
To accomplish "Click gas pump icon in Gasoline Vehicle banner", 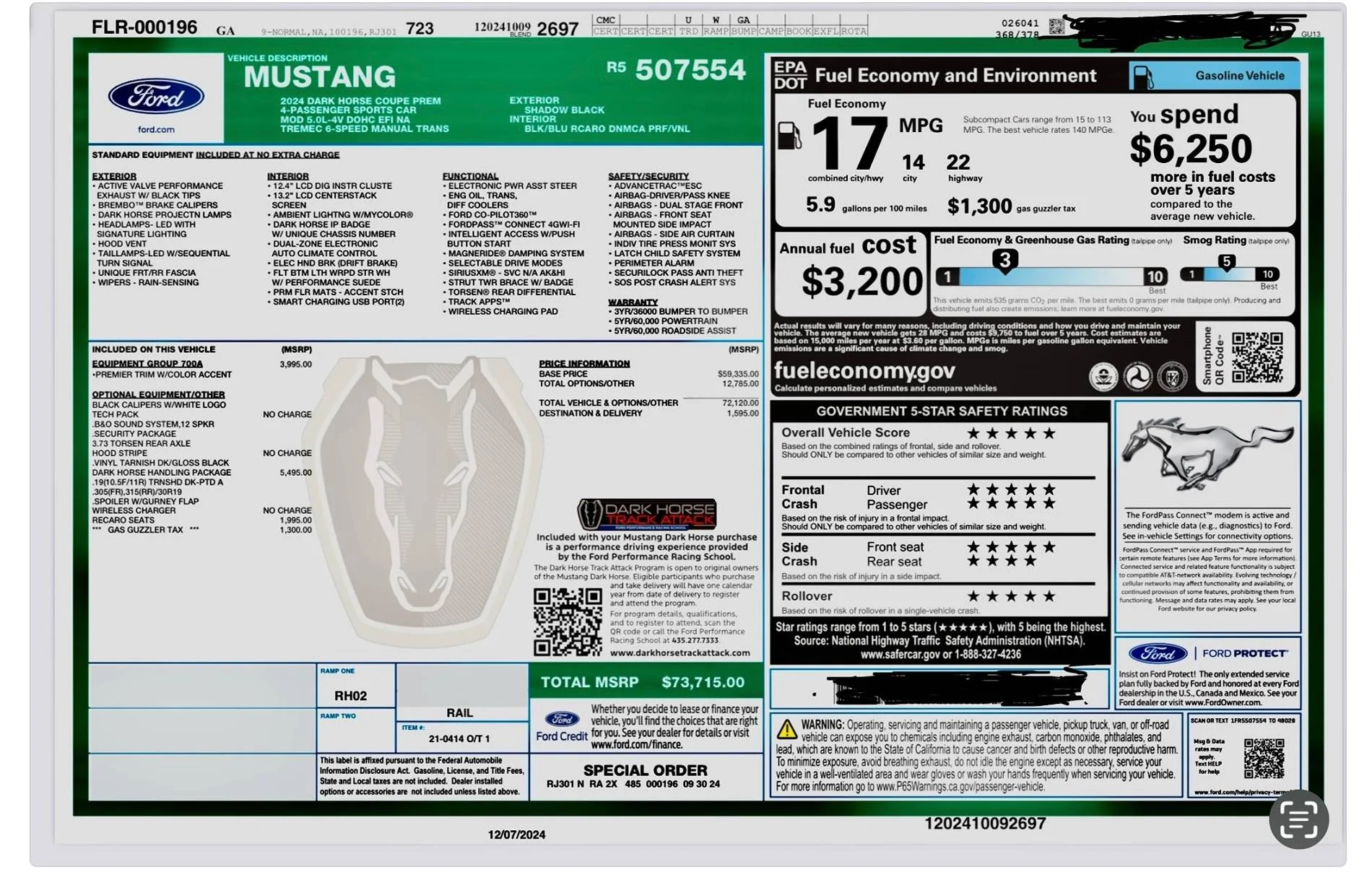I will coord(1143,77).
